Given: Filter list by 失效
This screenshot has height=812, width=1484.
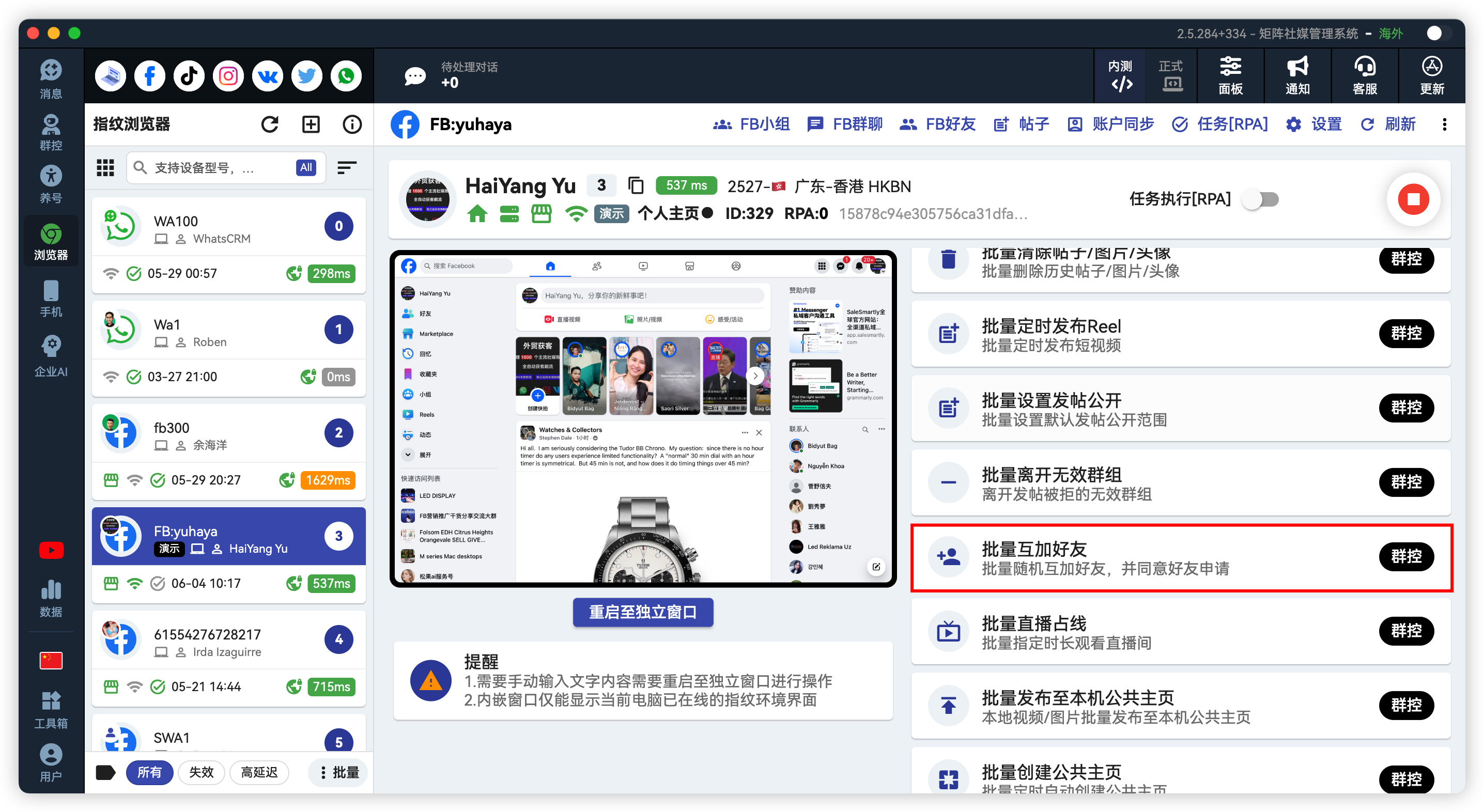Looking at the screenshot, I should point(201,772).
